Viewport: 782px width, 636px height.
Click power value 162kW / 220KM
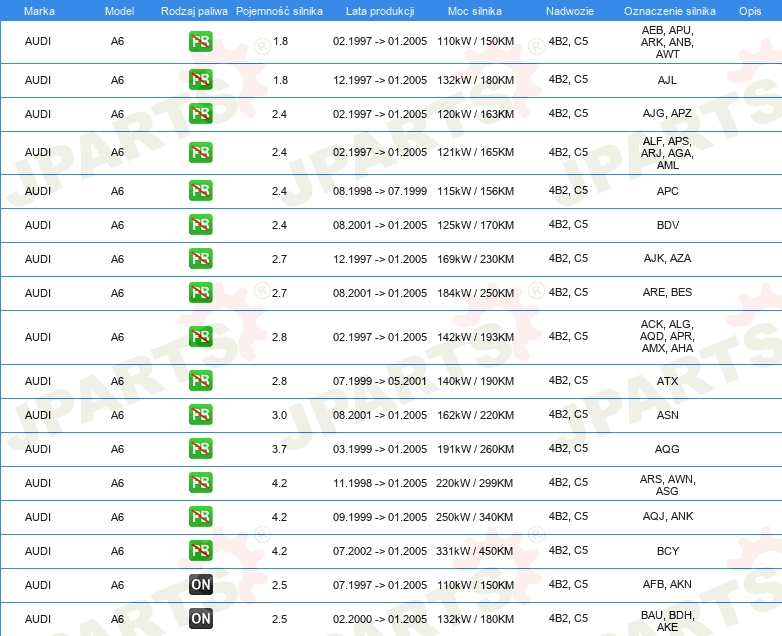coord(475,415)
